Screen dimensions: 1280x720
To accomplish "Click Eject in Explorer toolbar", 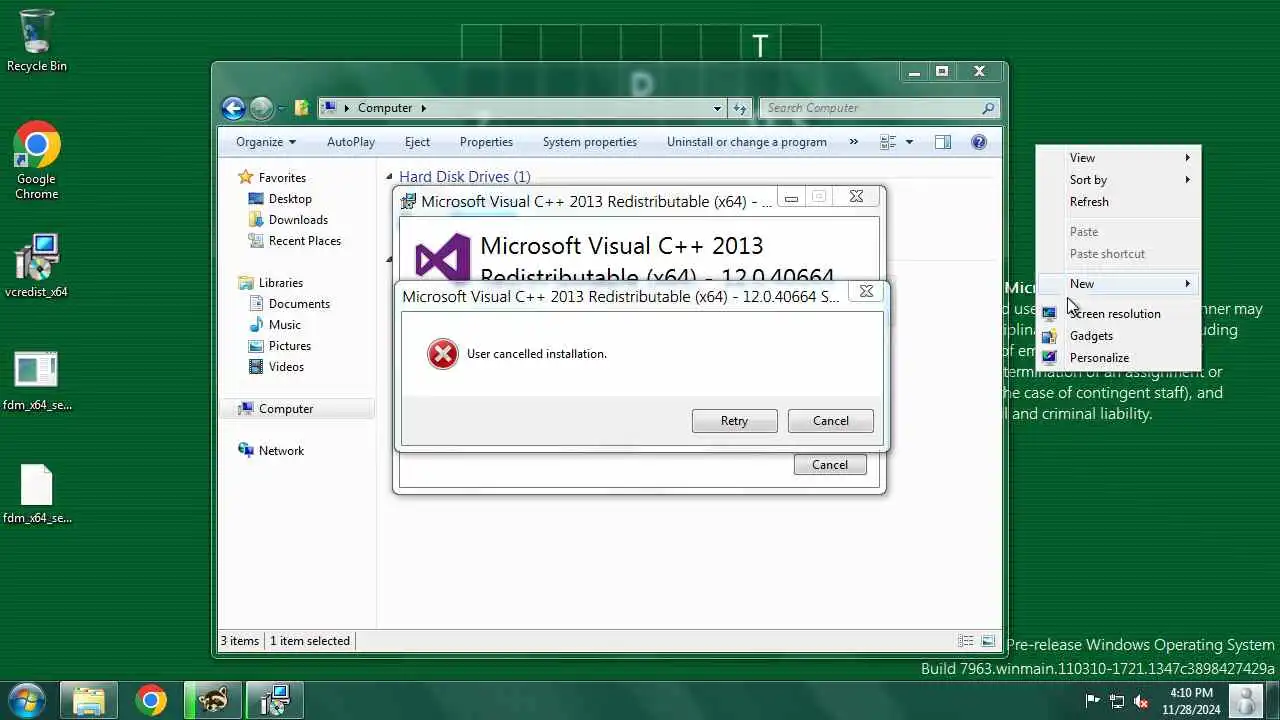I will [x=417, y=142].
